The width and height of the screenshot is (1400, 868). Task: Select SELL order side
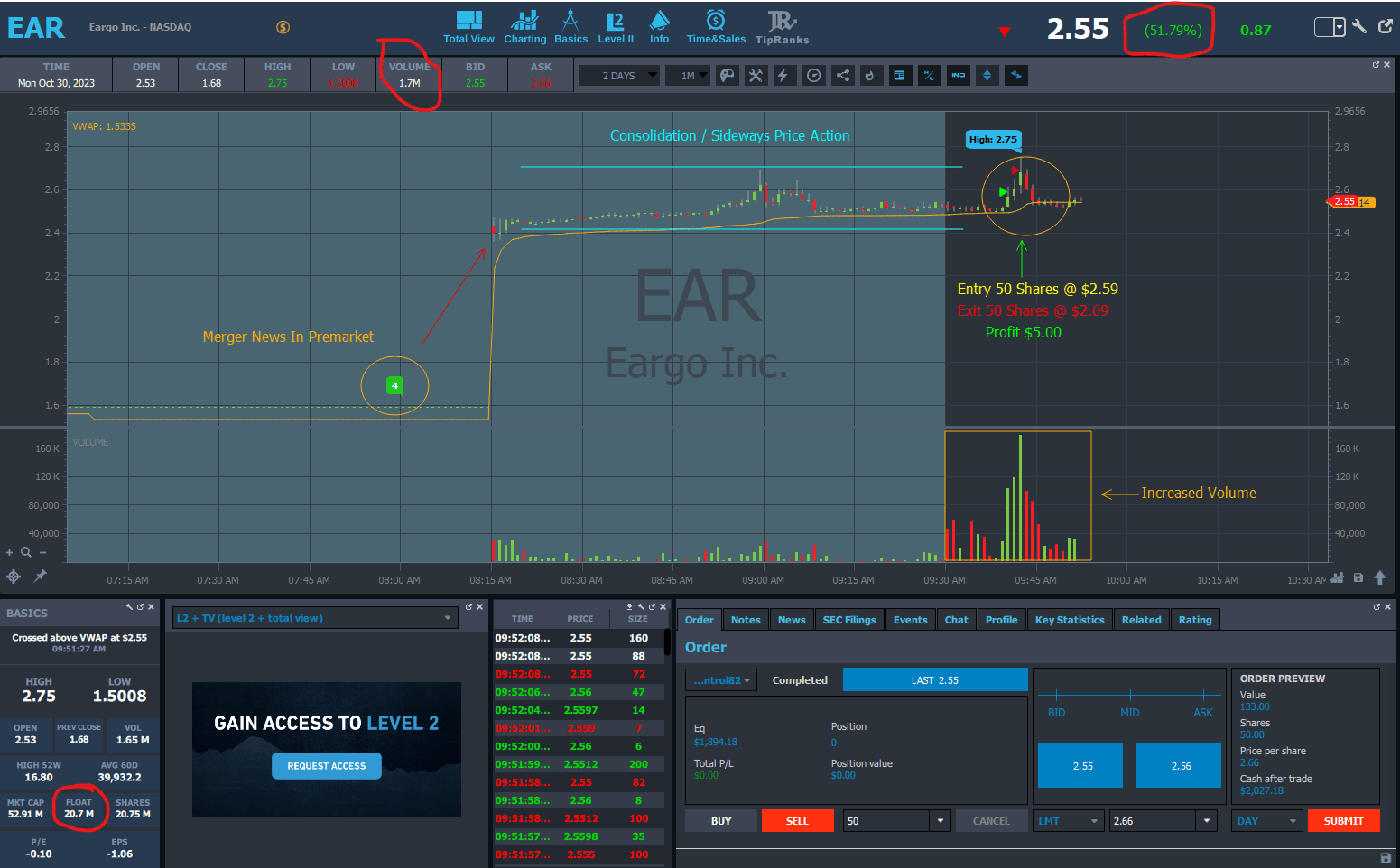pos(798,821)
